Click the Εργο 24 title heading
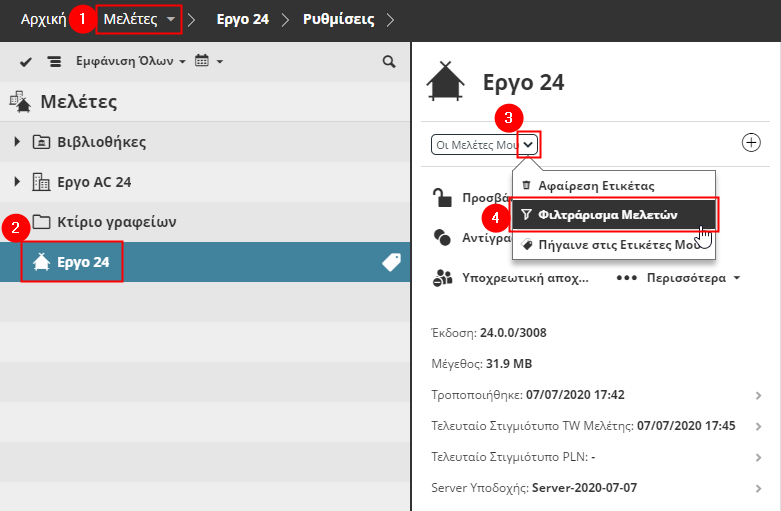Image resolution: width=781 pixels, height=511 pixels. click(523, 82)
